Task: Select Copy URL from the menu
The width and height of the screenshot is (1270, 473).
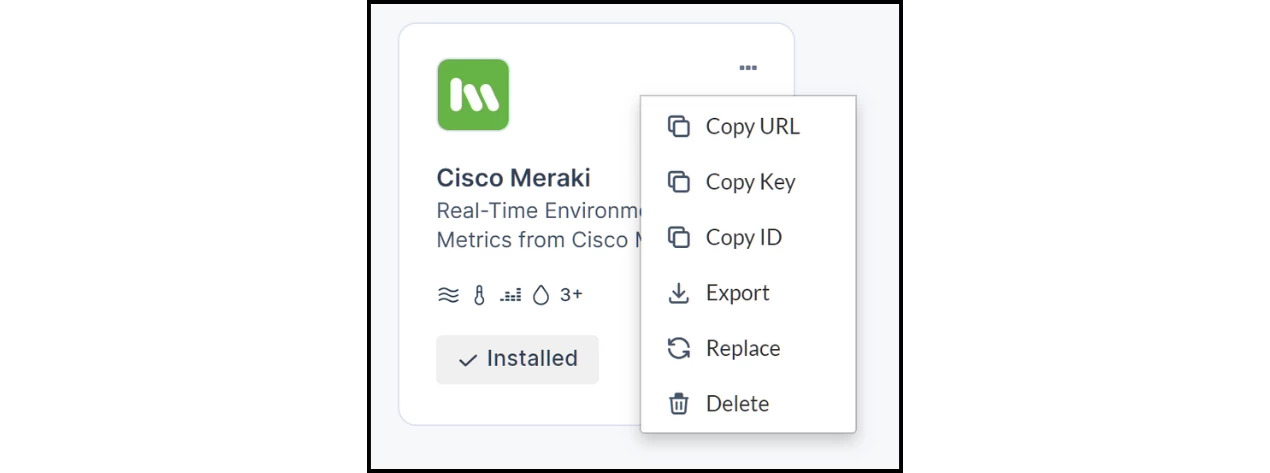Action: coord(748,127)
